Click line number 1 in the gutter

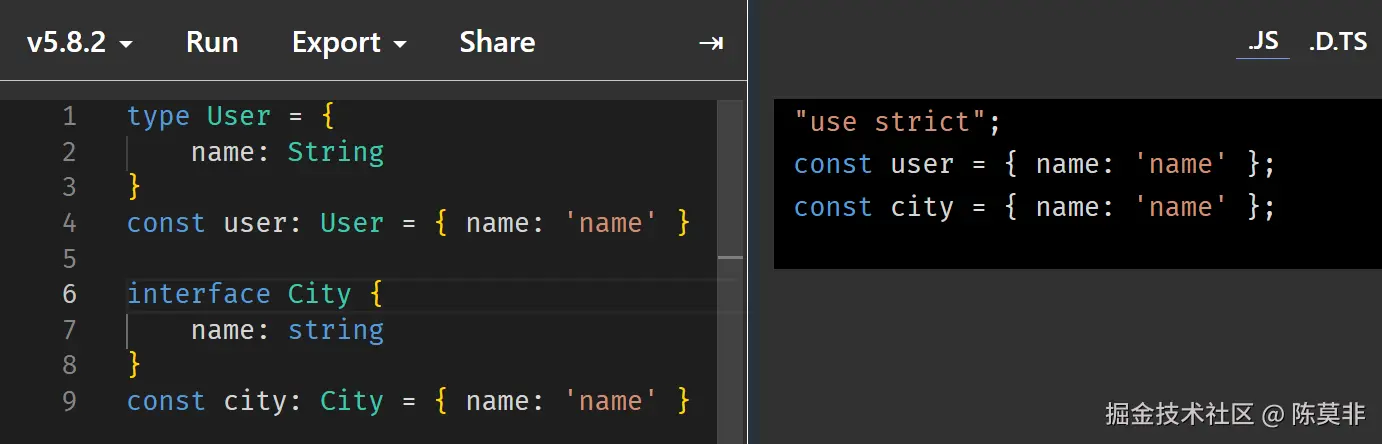pyautogui.click(x=69, y=116)
